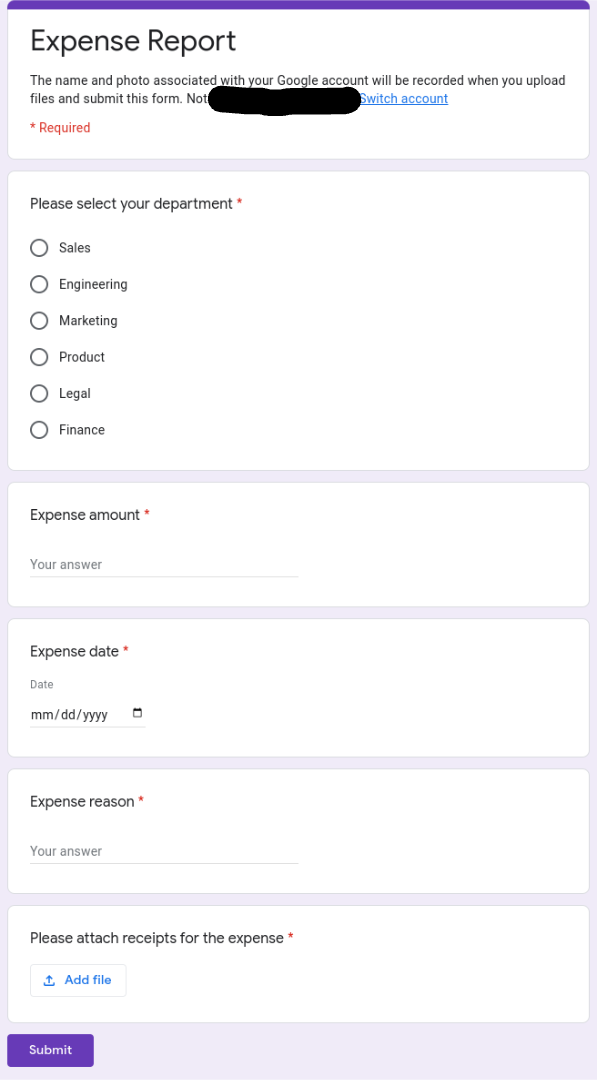Select the day portion of the date
Image resolution: width=597 pixels, height=1080 pixels.
point(69,715)
